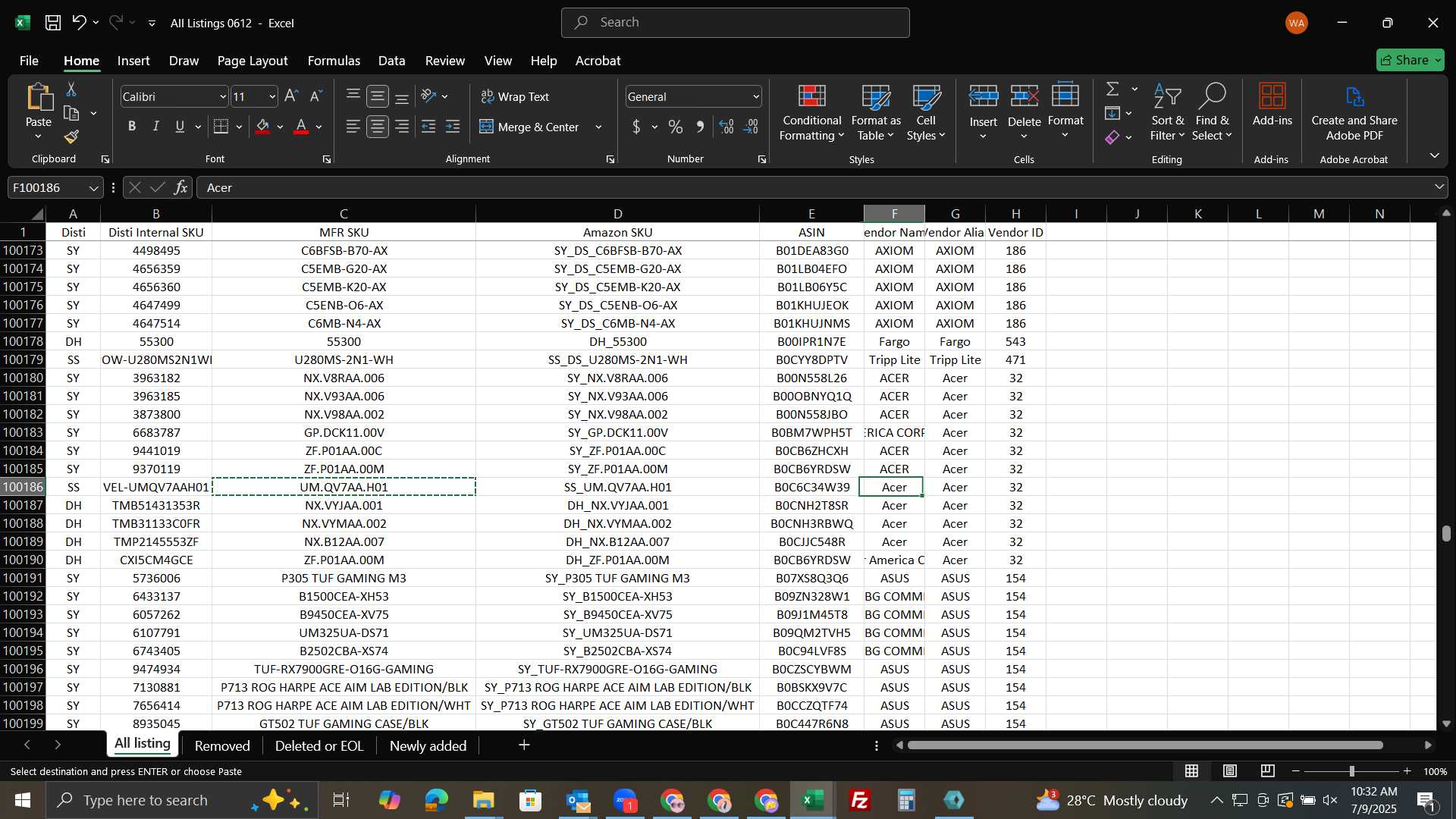
Task: Expand Cell Styles gallery
Action: pyautogui.click(x=926, y=112)
